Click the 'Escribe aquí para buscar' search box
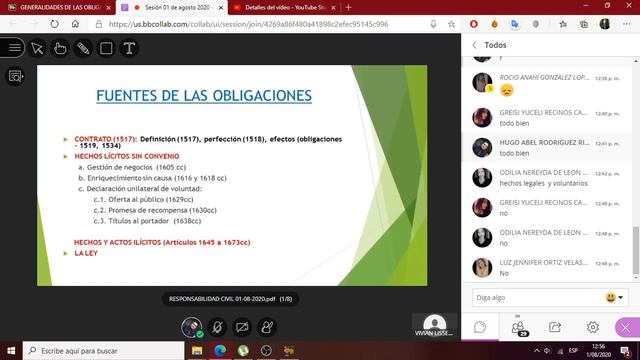The image size is (640, 360). pos(104,351)
